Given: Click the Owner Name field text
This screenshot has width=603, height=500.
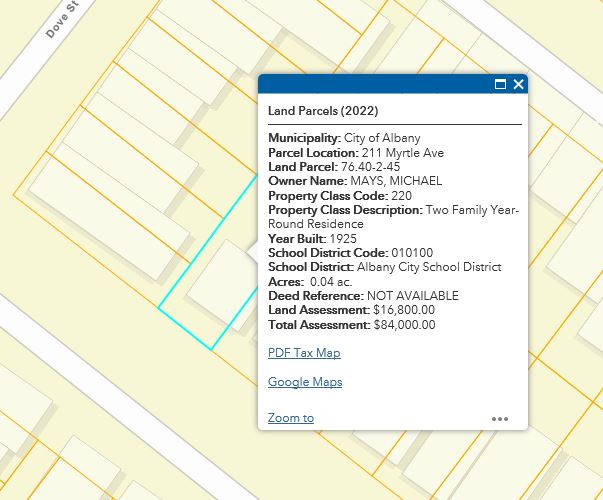Looking at the screenshot, I should 354,181.
